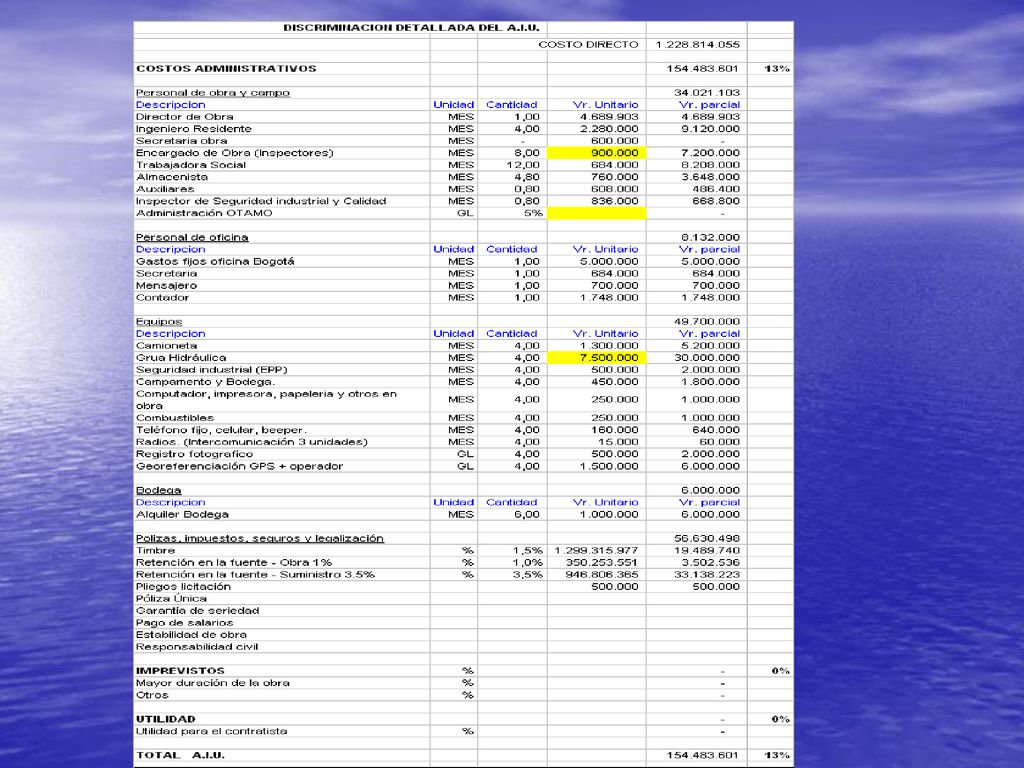Select "Inspector de Seguridad industrial y Calidad"

point(261,201)
